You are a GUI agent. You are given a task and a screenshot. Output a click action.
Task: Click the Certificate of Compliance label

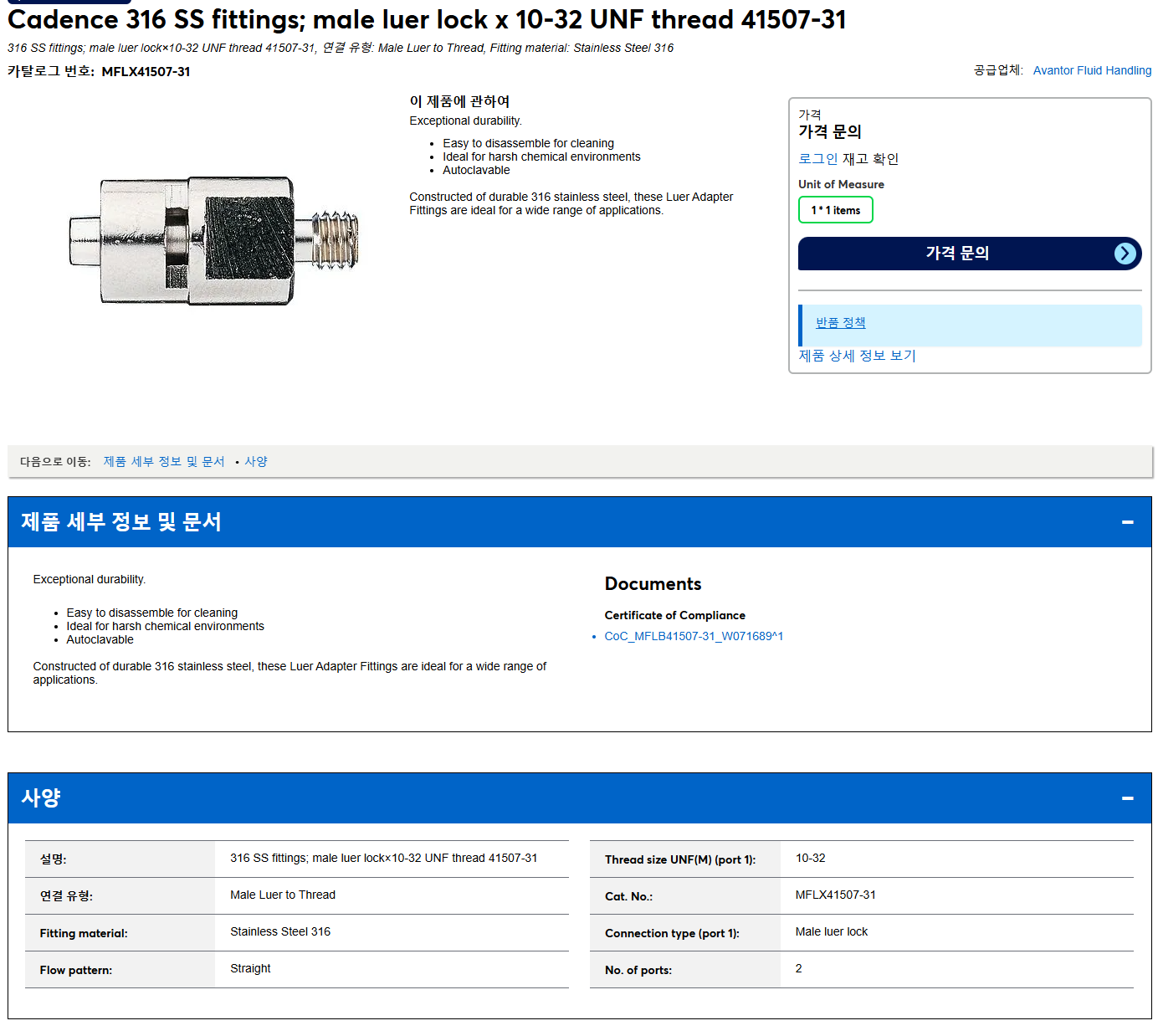(x=674, y=615)
